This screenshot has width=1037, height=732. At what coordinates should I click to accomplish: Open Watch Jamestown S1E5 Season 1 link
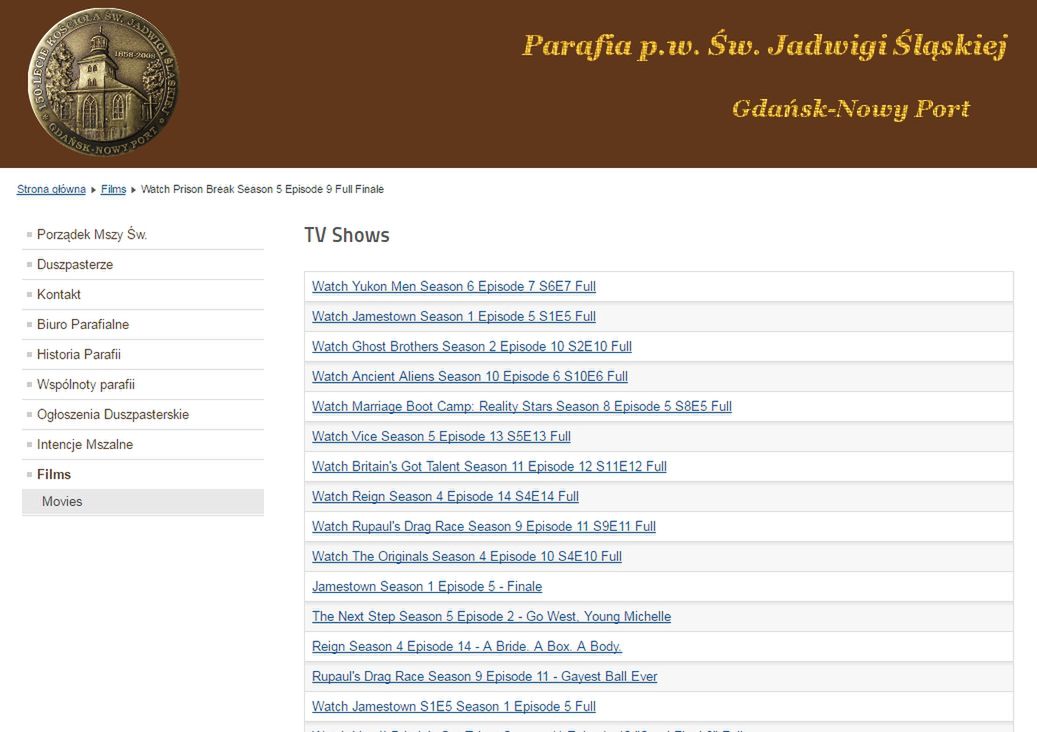454,706
